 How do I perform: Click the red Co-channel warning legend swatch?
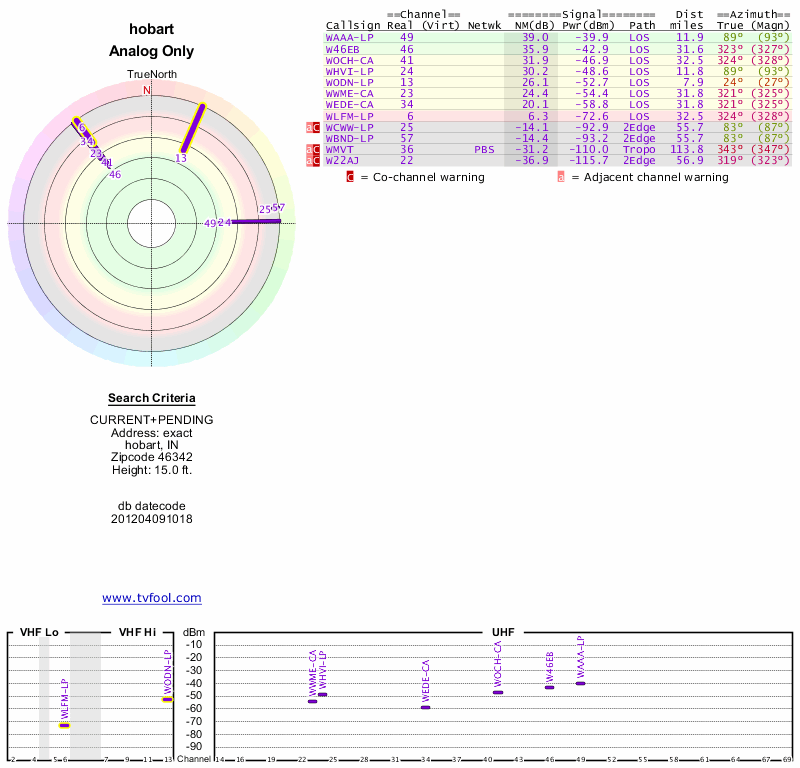pyautogui.click(x=350, y=177)
